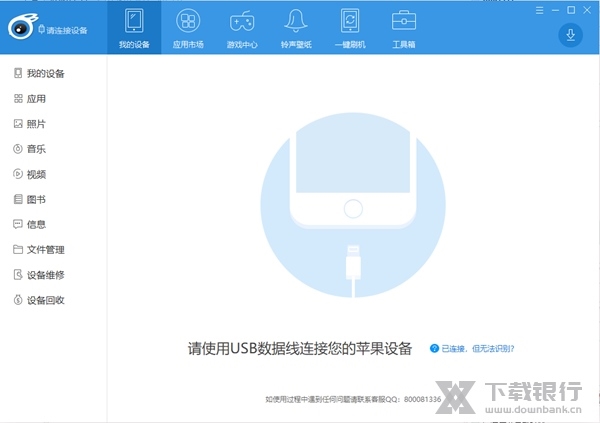Select 图书 in the sidebar
The height and width of the screenshot is (423, 600).
point(30,199)
